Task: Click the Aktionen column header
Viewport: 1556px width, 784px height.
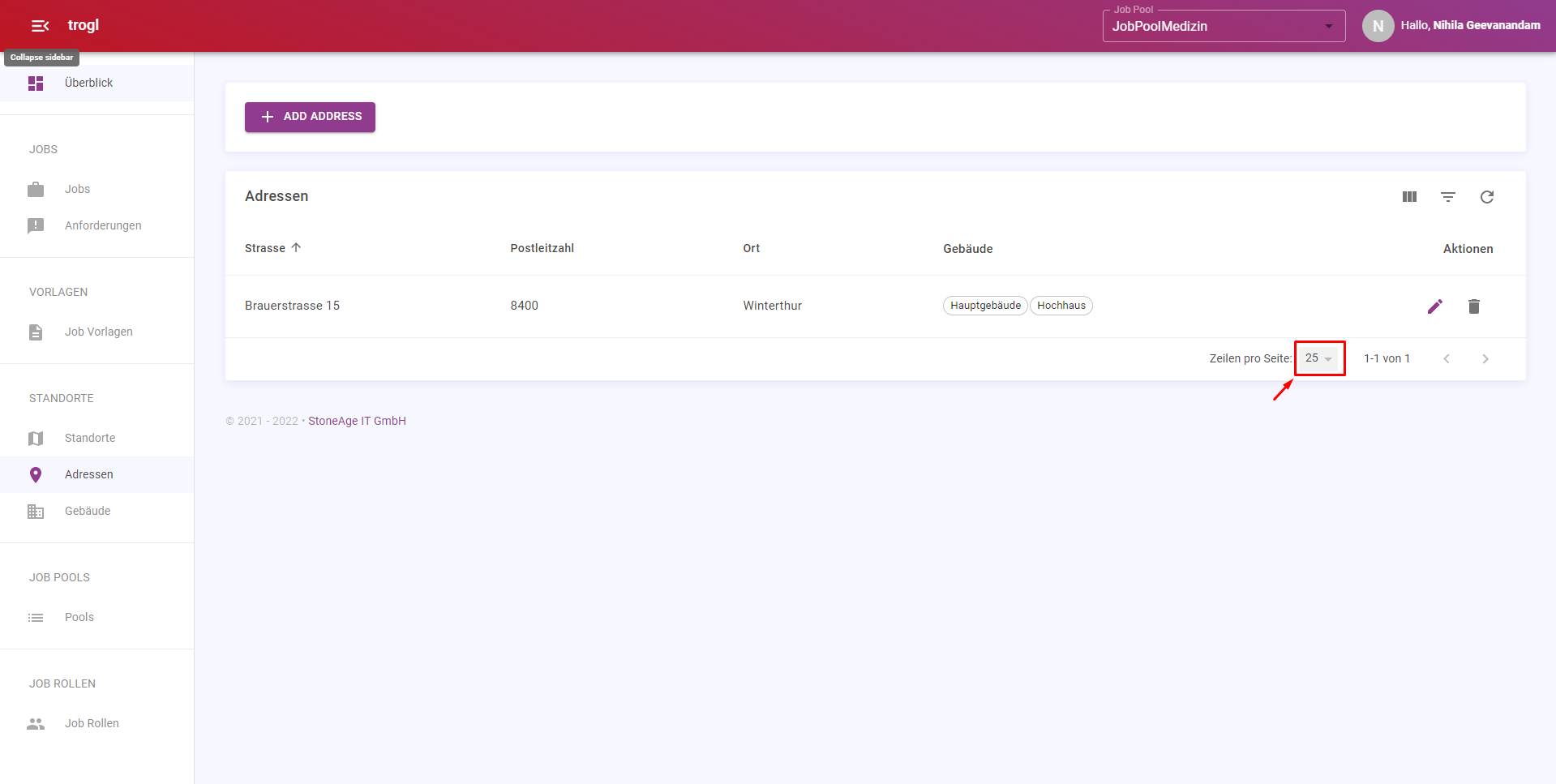Action: 1468,249
